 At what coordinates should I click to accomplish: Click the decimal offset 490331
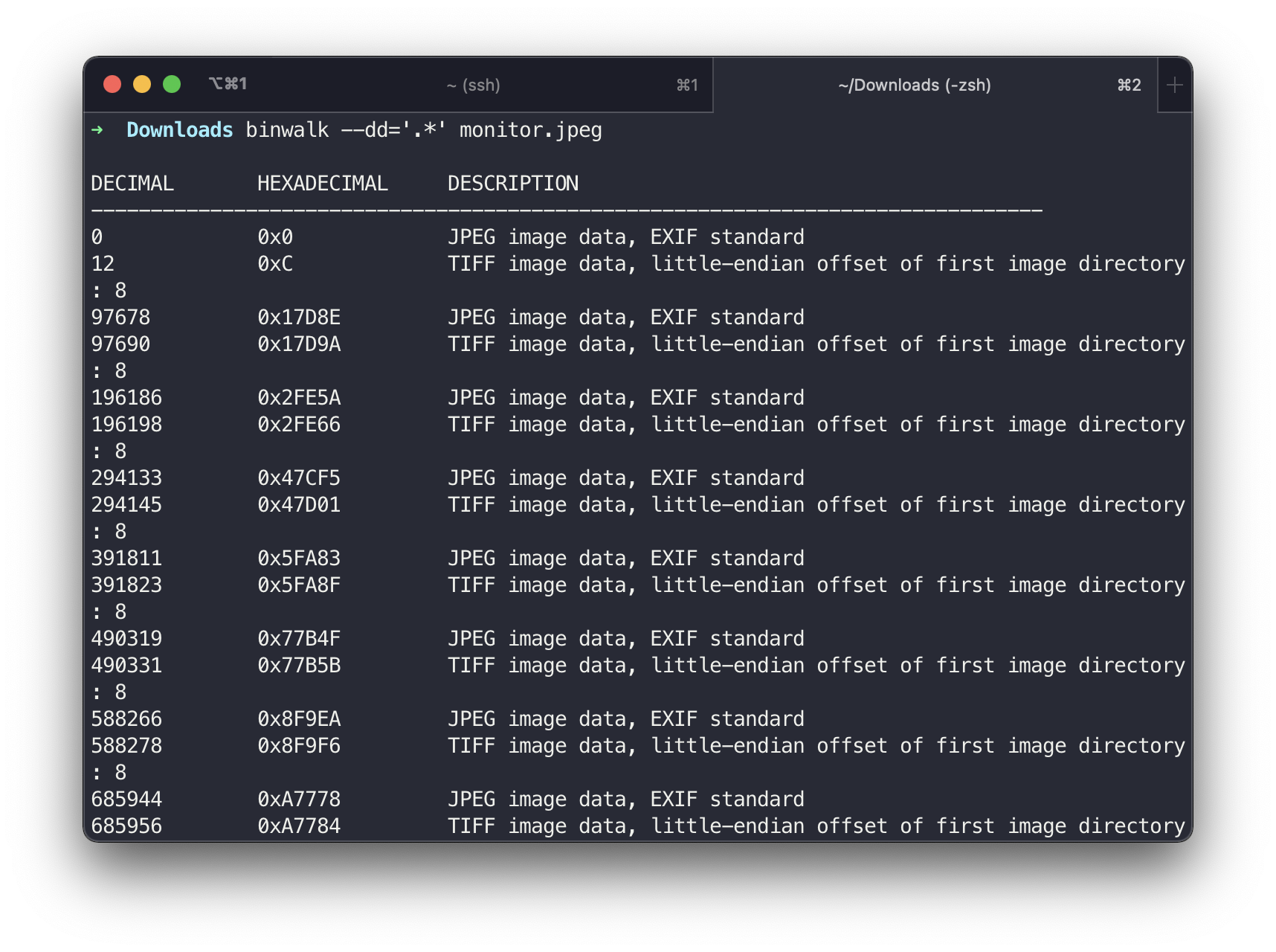click(126, 666)
